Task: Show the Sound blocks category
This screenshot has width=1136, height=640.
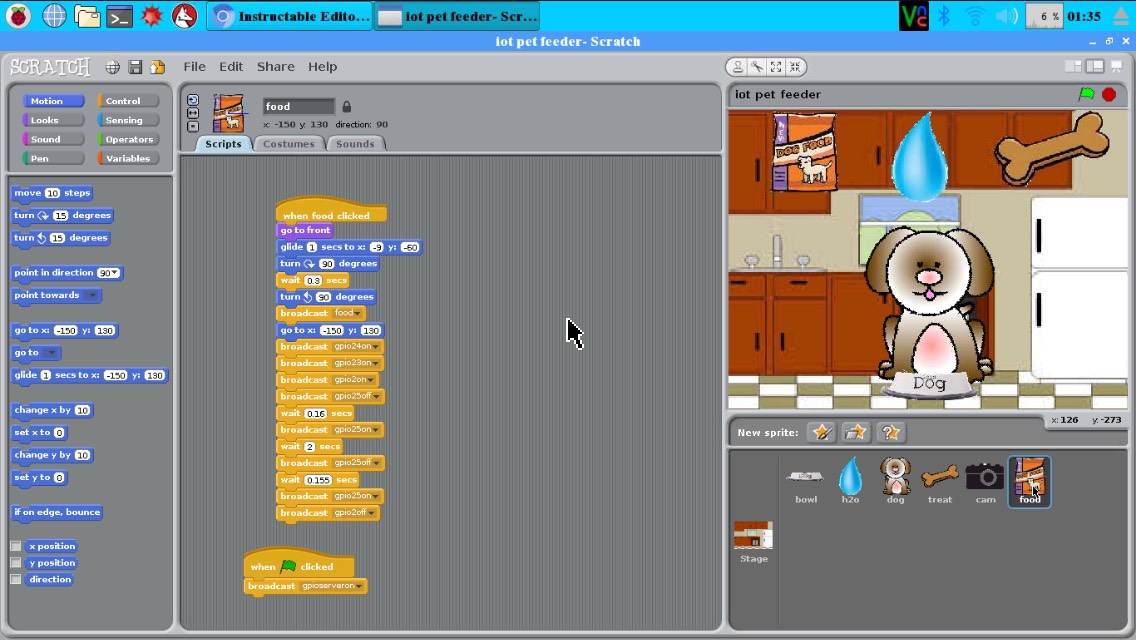Action: pos(52,139)
